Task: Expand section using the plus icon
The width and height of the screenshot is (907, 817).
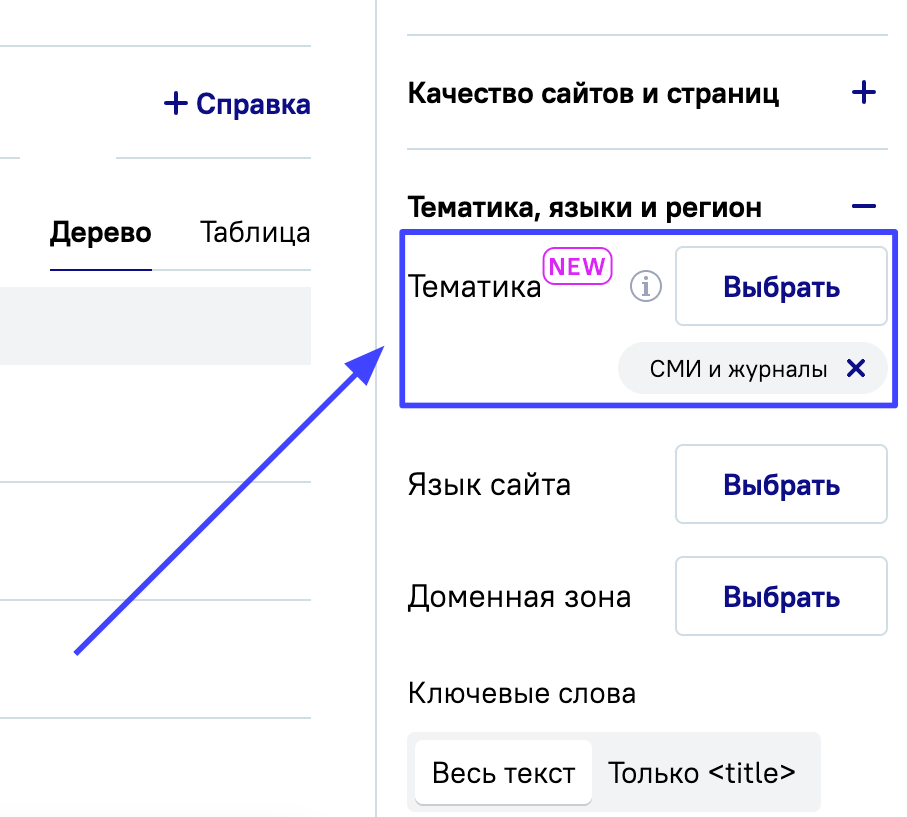Action: tap(862, 94)
